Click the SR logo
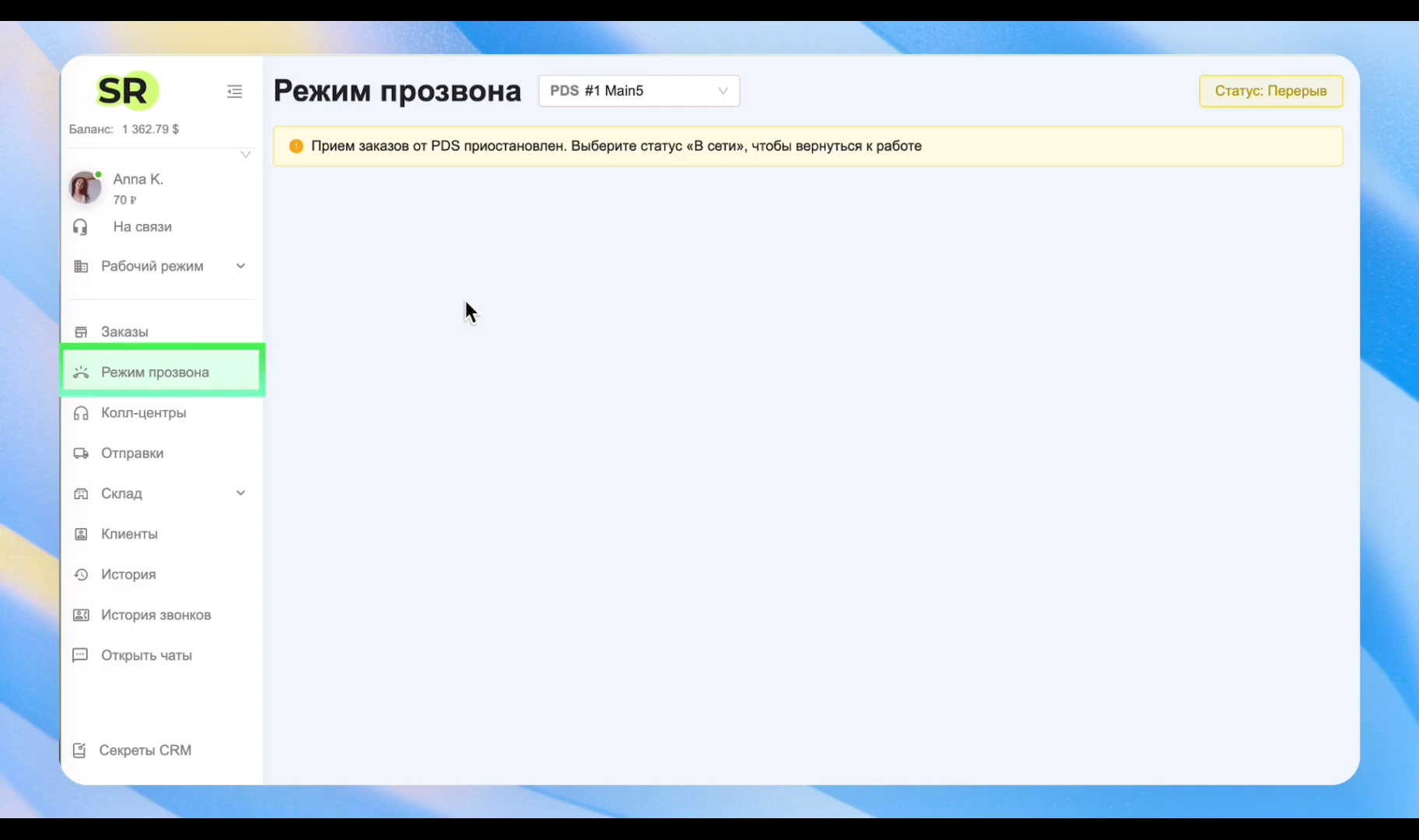 127,91
